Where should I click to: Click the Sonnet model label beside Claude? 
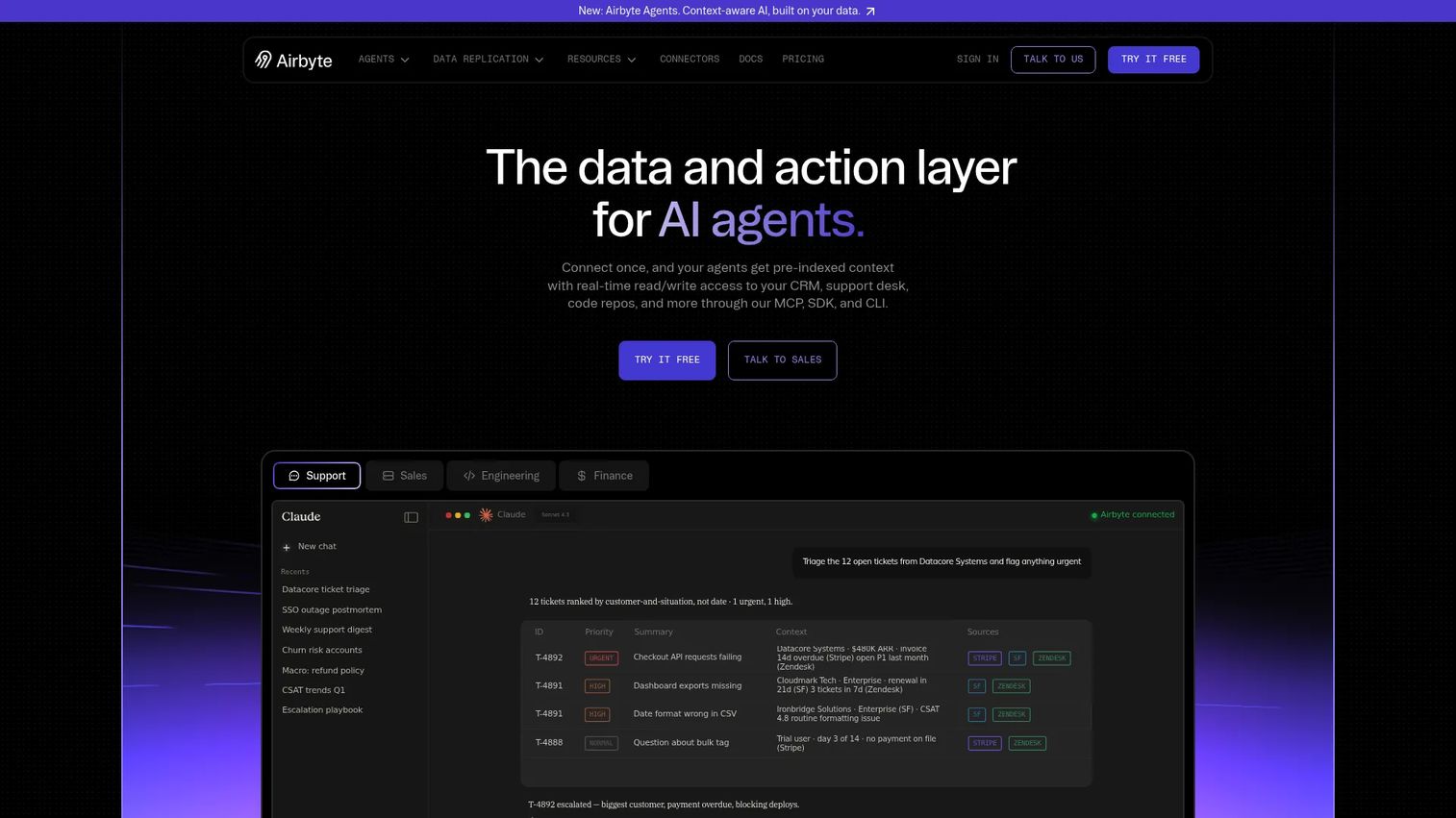[x=556, y=515]
